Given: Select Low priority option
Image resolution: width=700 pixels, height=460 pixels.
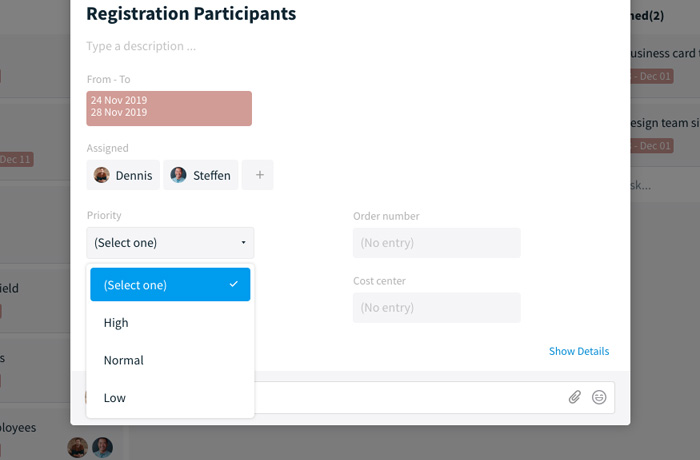Looking at the screenshot, I should (115, 398).
